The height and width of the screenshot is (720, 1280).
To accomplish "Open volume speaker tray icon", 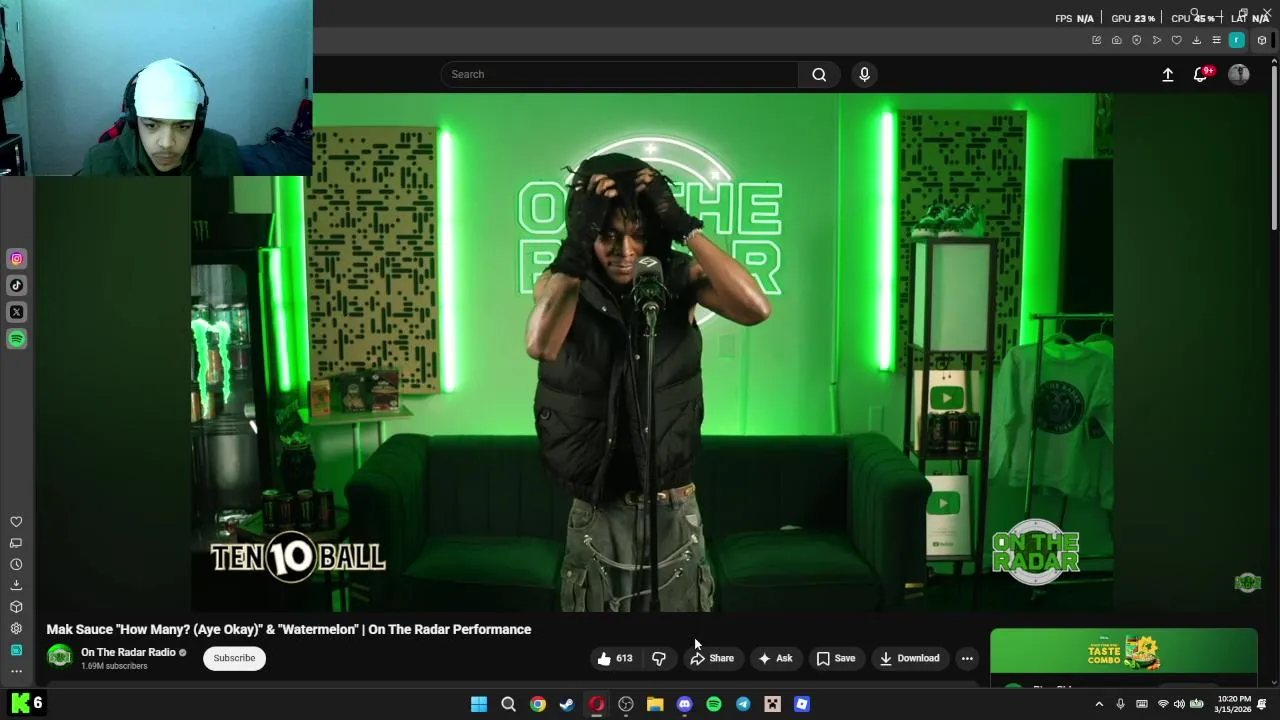I will (x=1179, y=704).
